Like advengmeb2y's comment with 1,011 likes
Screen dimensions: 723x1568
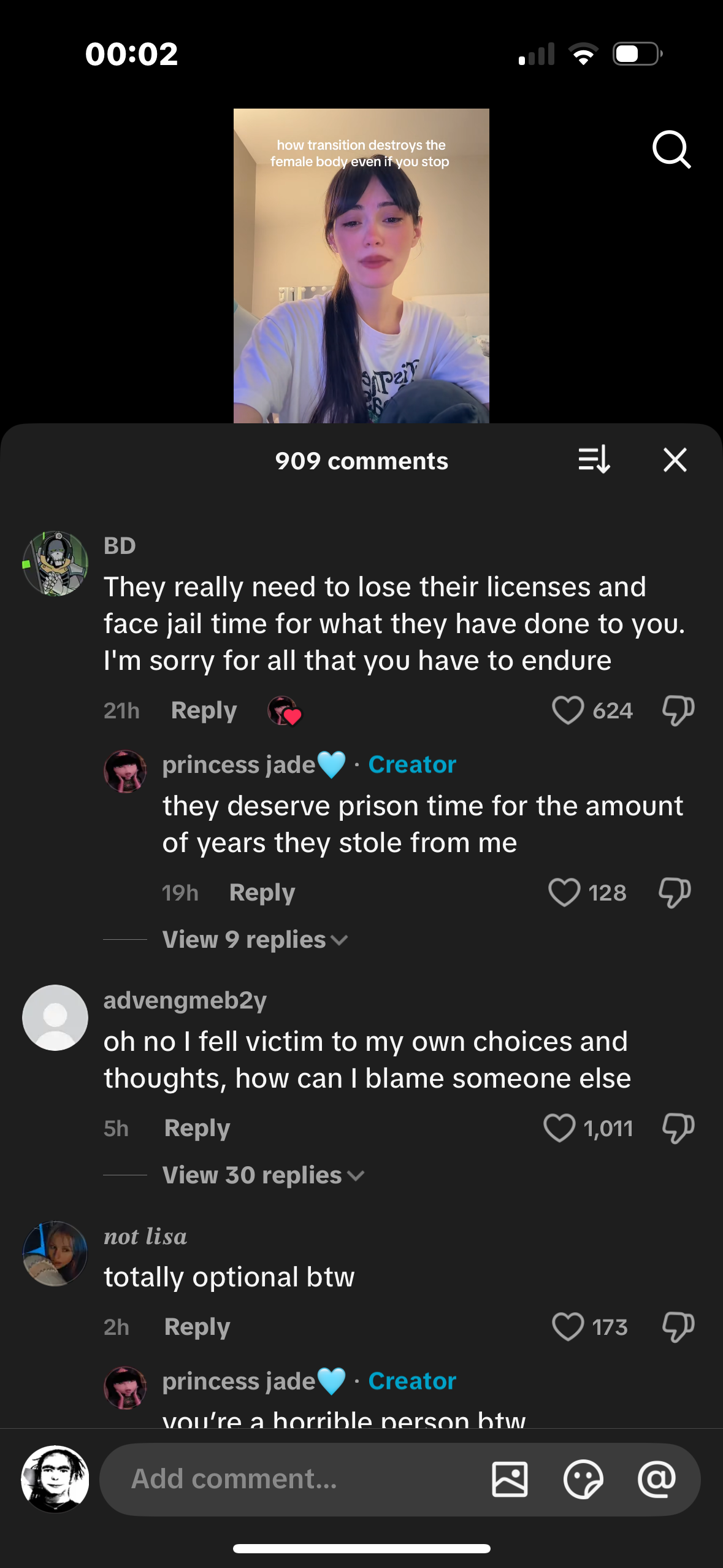[x=559, y=1128]
